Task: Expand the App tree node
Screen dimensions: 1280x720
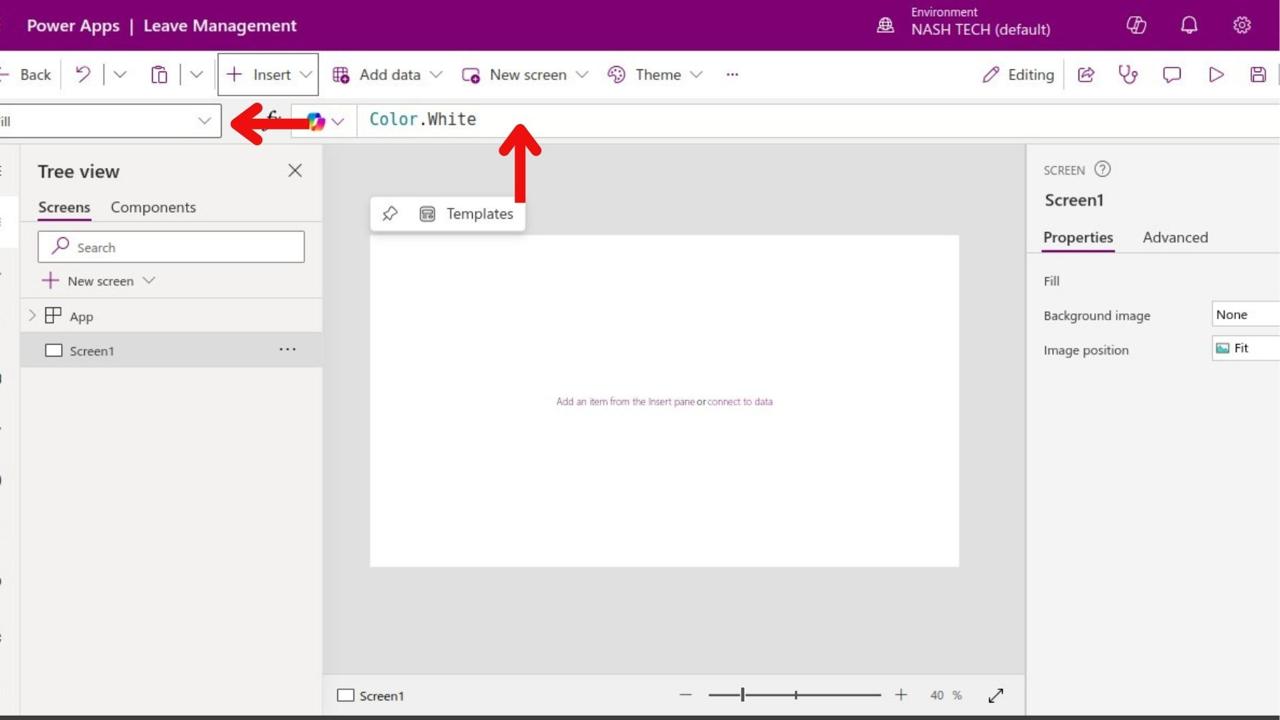Action: click(32, 316)
